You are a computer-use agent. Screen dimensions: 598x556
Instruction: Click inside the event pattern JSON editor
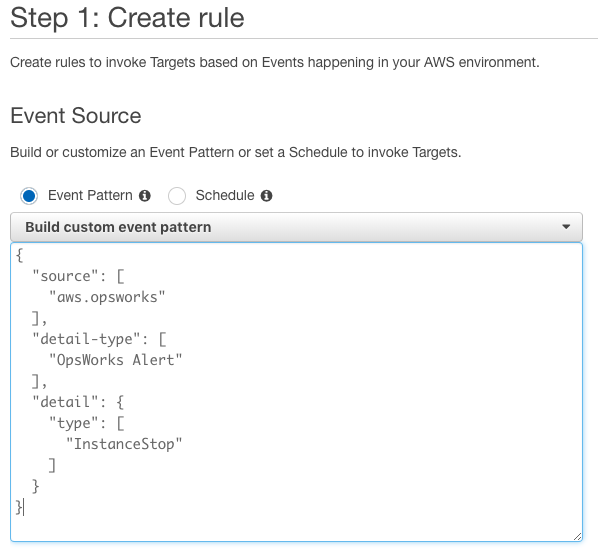click(296, 392)
